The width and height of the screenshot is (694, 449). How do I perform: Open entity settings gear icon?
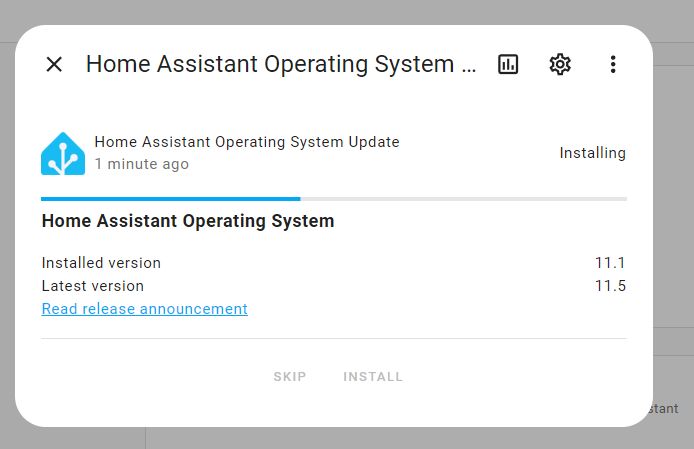(560, 64)
